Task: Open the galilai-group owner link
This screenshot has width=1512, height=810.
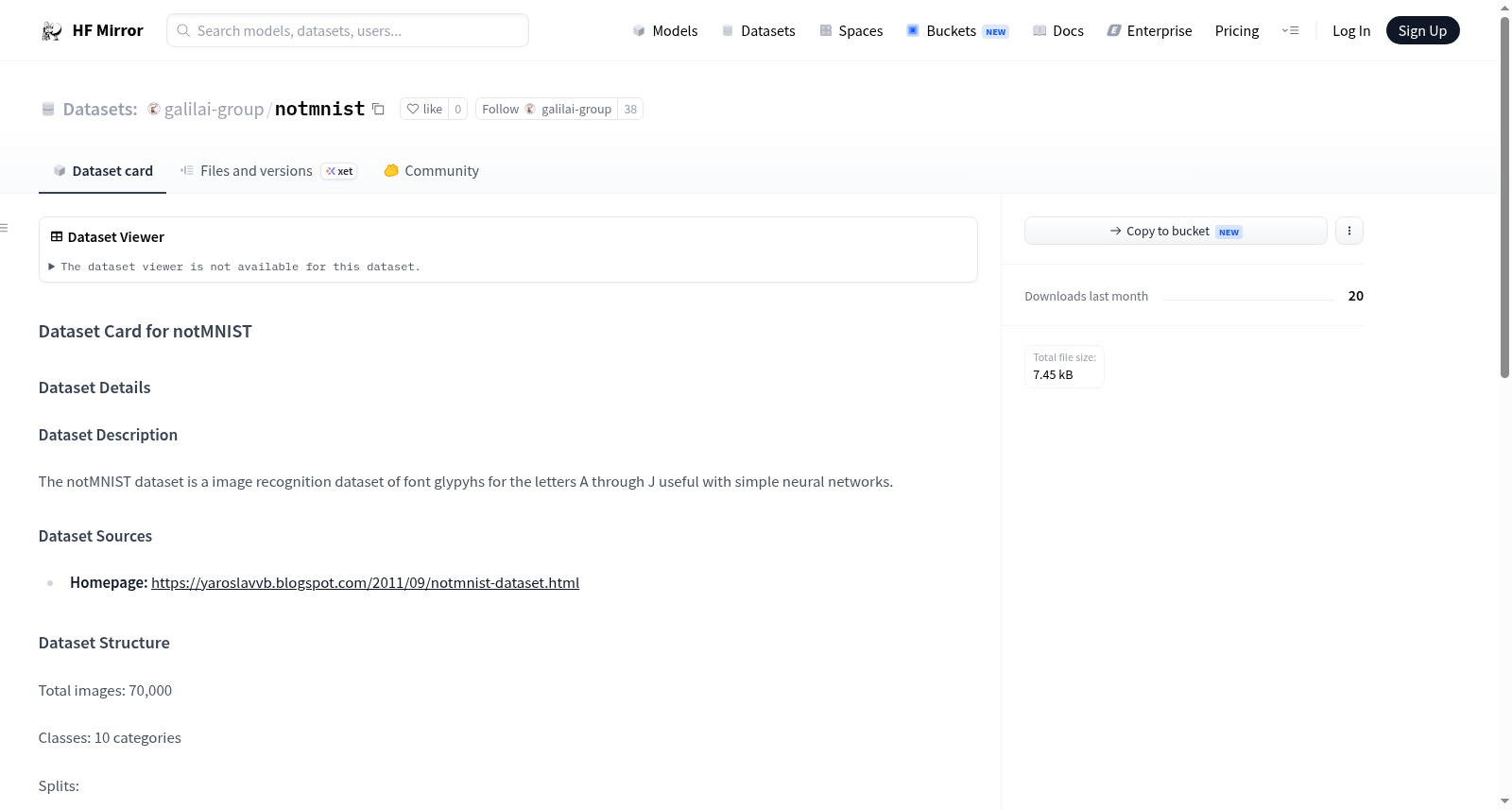Action: (x=214, y=109)
